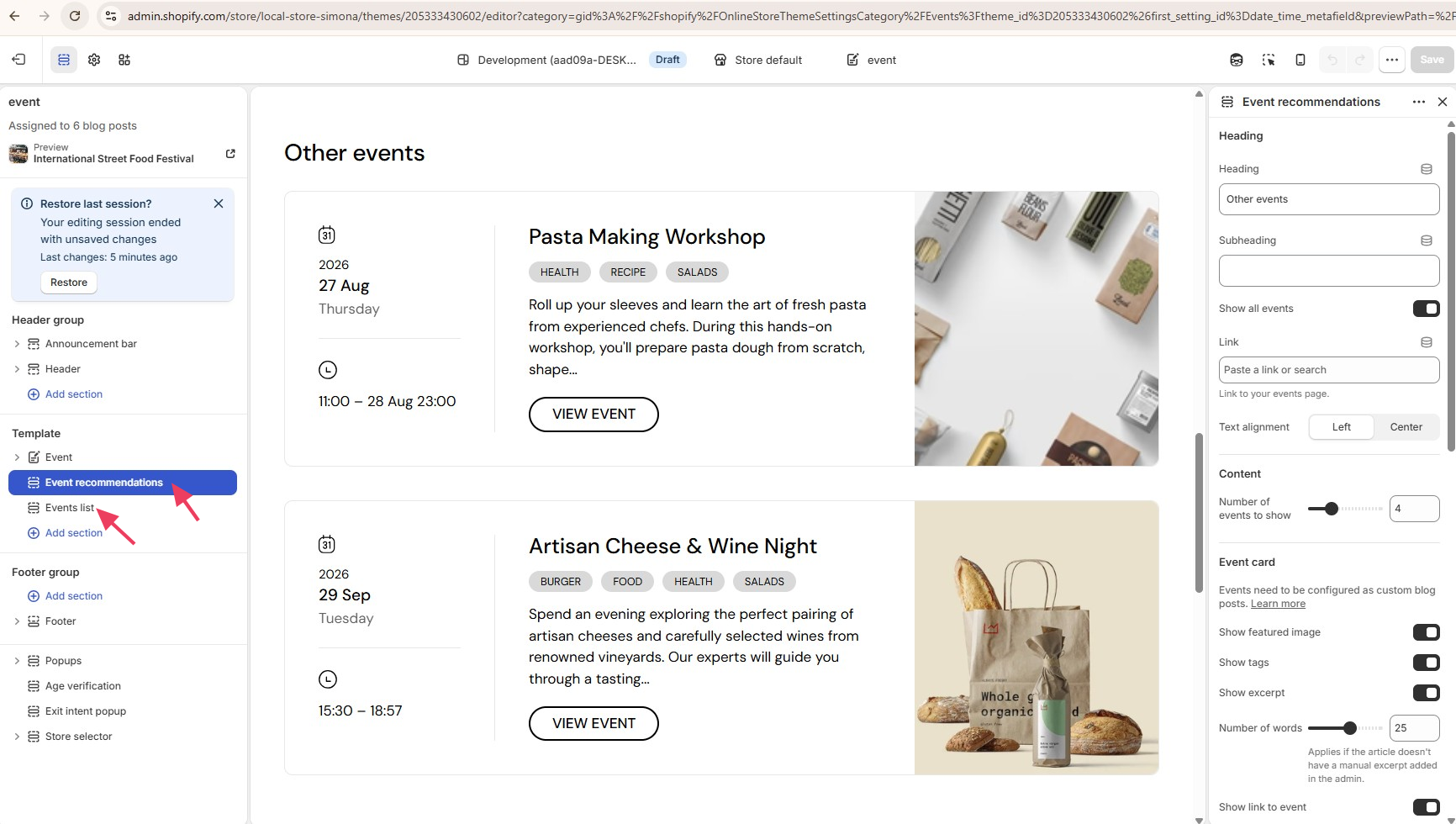Click the Restore session button
The width and height of the screenshot is (1456, 824).
click(69, 283)
